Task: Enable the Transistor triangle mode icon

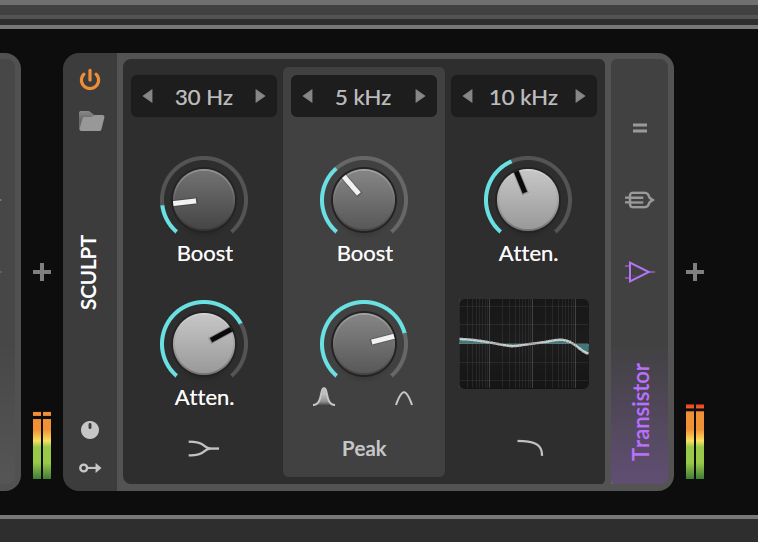Action: (639, 272)
